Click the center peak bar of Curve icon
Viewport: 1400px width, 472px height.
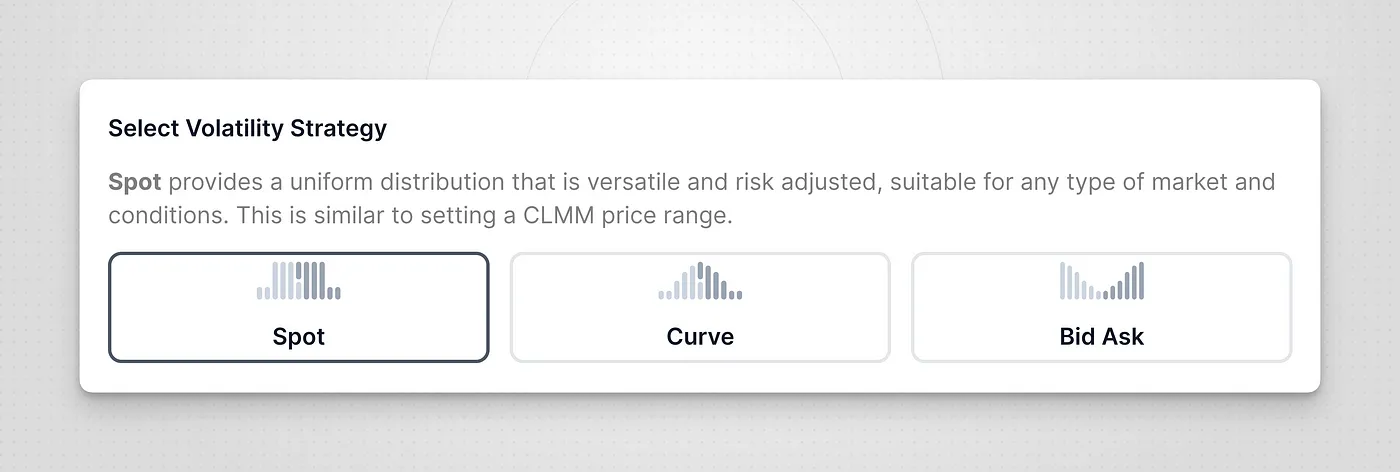click(701, 281)
